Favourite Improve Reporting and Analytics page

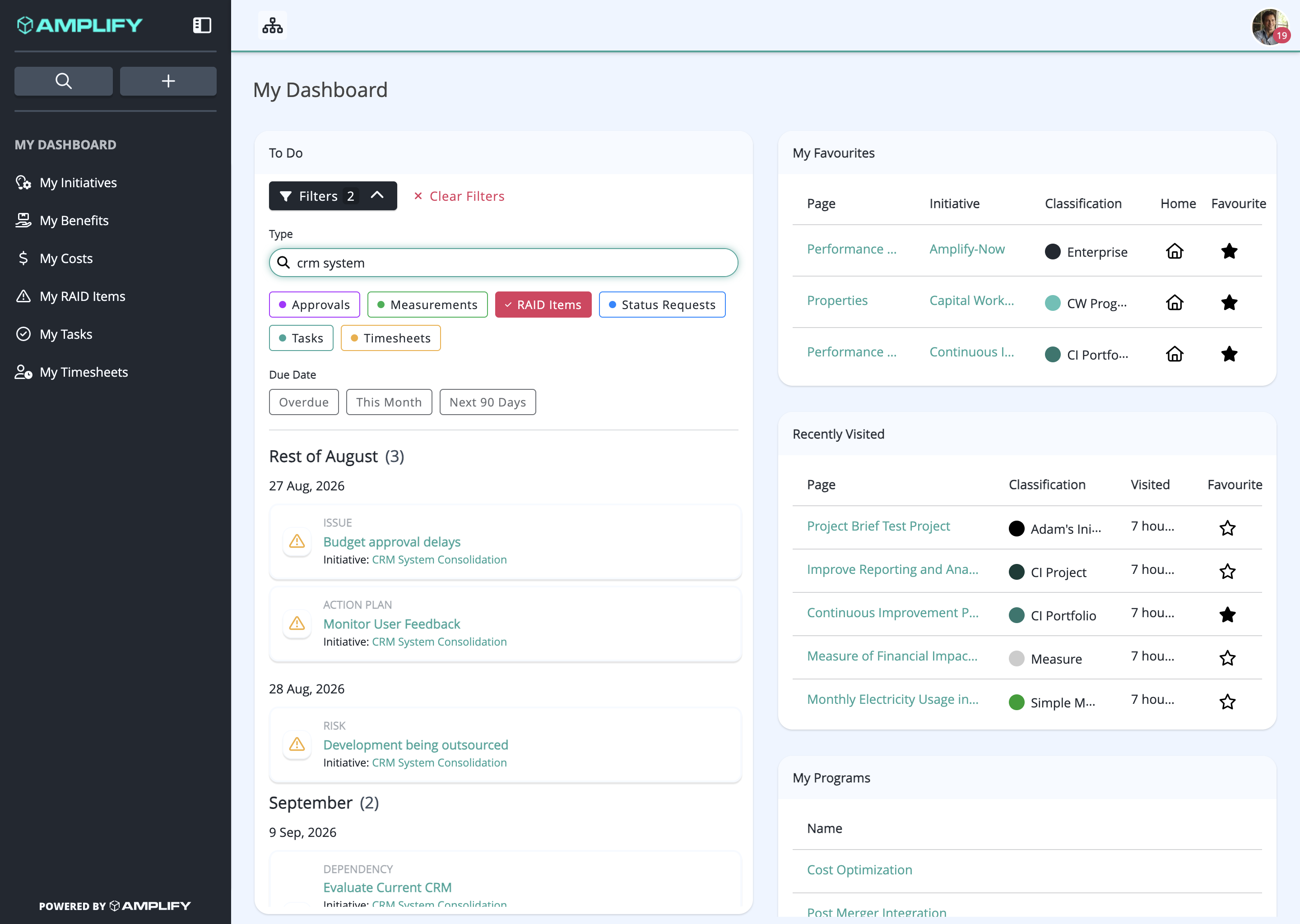tap(1228, 571)
